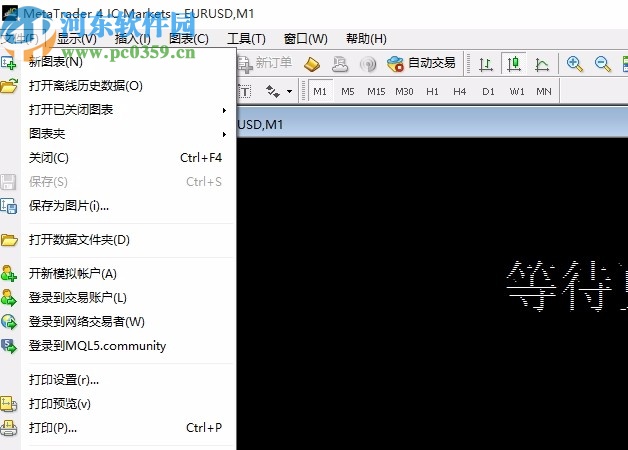This screenshot has width=628, height=450.
Task: Choose 打开数据文件夹(D) menu entry
Action: point(118,240)
